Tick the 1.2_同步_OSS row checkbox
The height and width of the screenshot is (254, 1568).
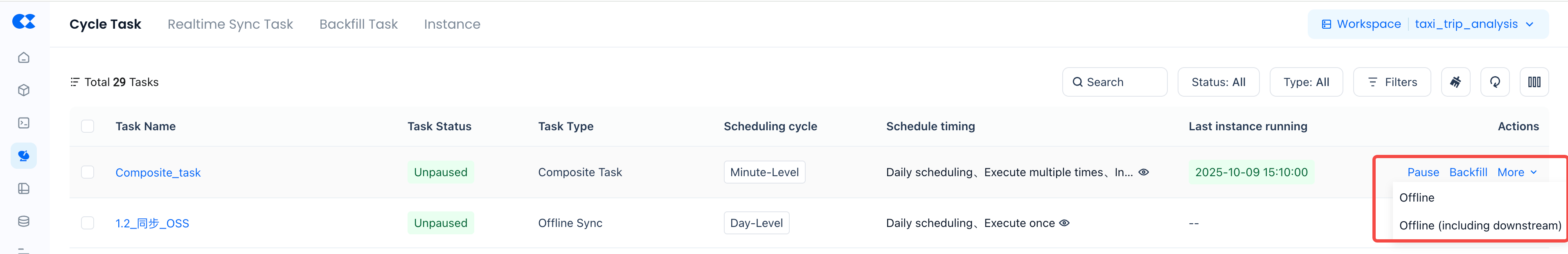[88, 223]
